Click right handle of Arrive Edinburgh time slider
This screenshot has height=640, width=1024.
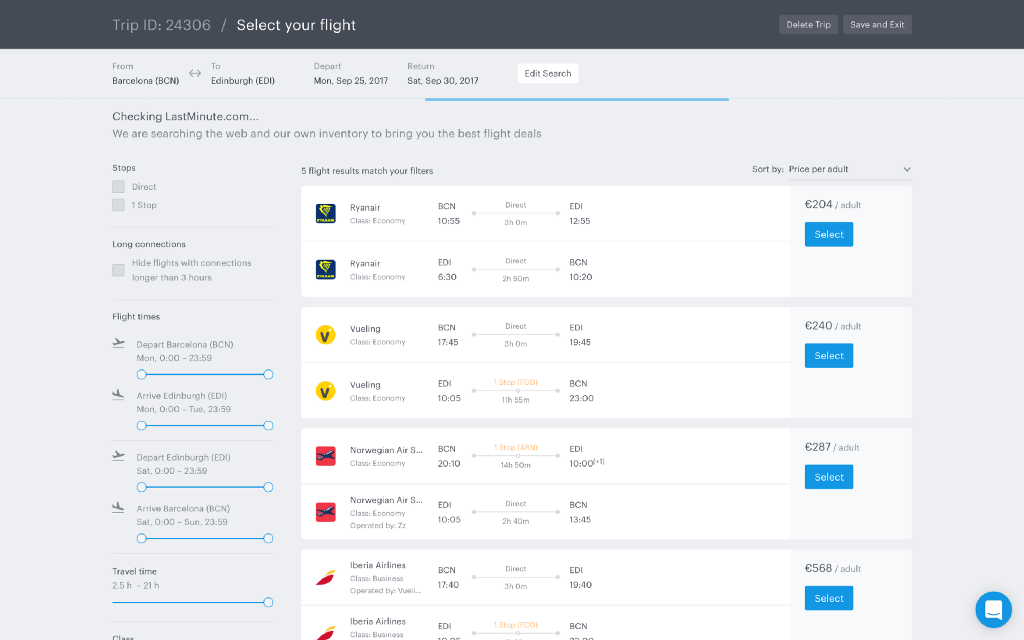268,426
